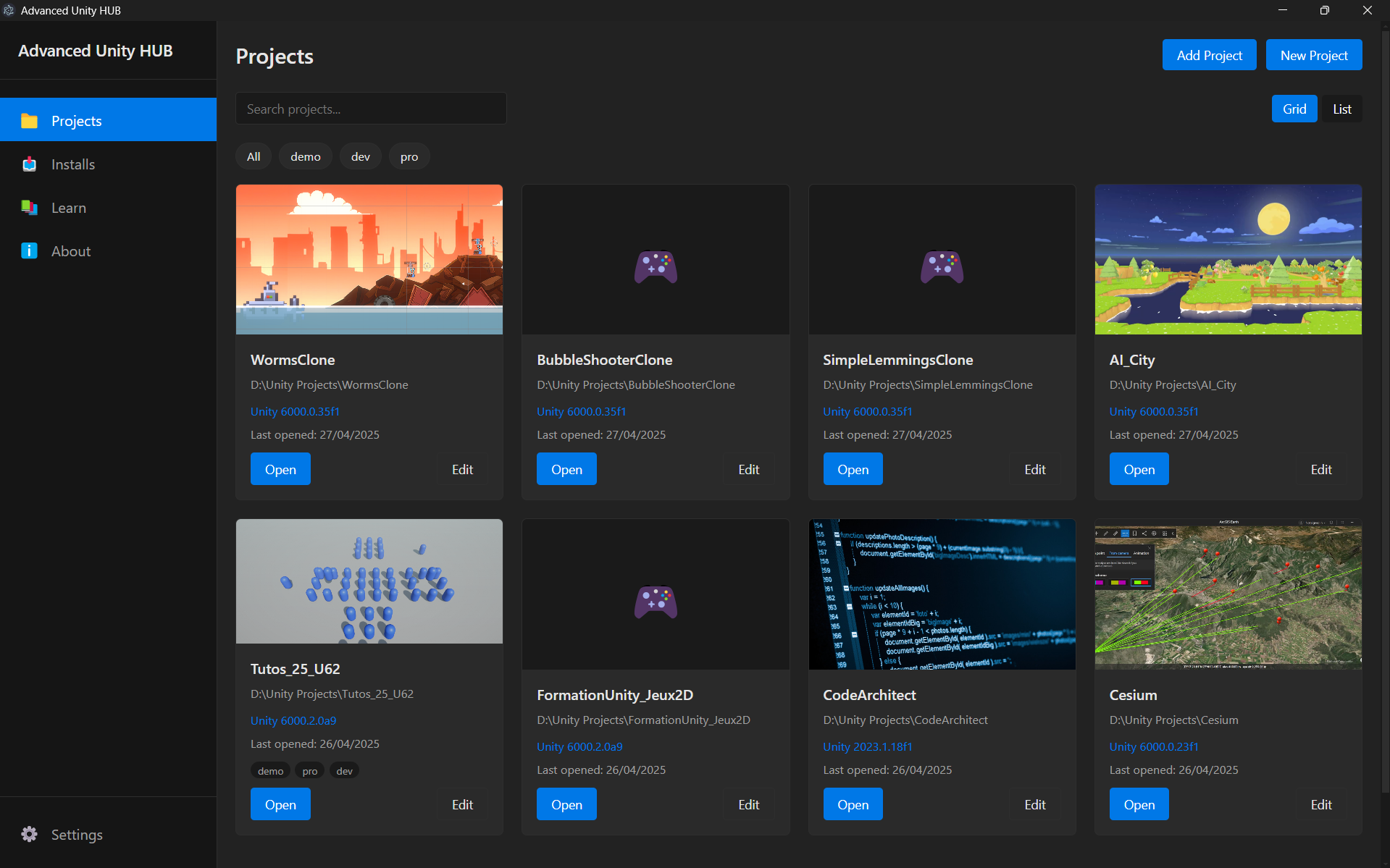Viewport: 1390px width, 868px height.
Task: Click the About info icon in sidebar
Action: point(29,251)
